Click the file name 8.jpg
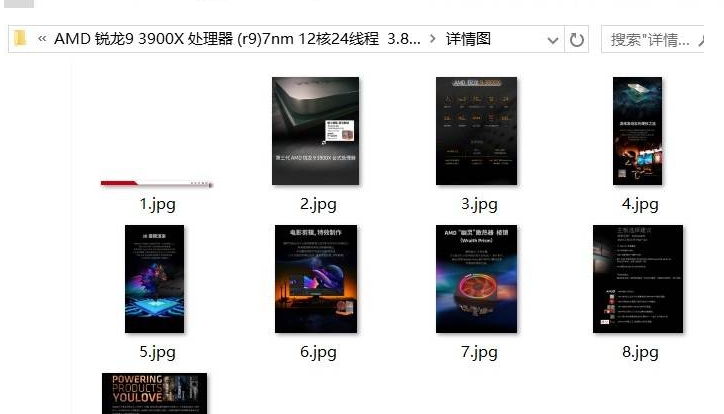 tap(640, 352)
